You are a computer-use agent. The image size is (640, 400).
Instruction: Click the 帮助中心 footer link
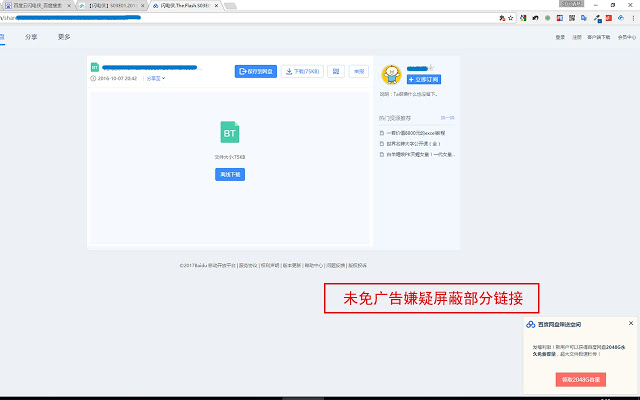pos(313,265)
